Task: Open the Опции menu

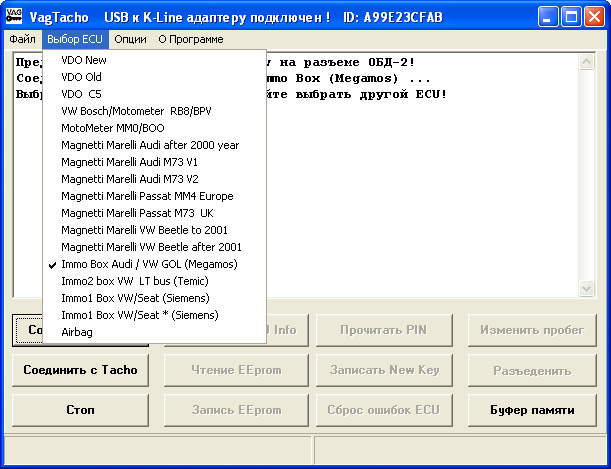Action: 131,39
